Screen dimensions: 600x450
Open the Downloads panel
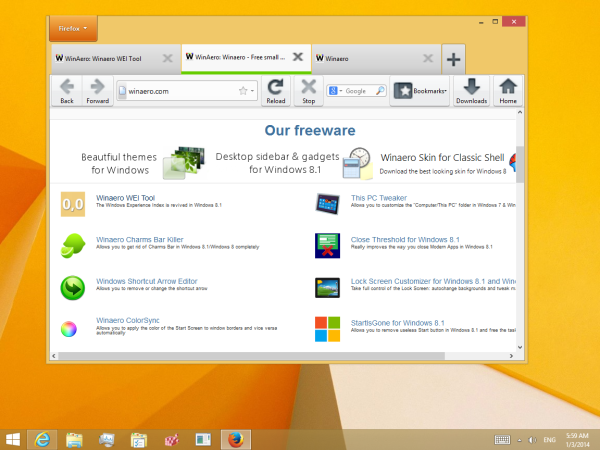(471, 91)
